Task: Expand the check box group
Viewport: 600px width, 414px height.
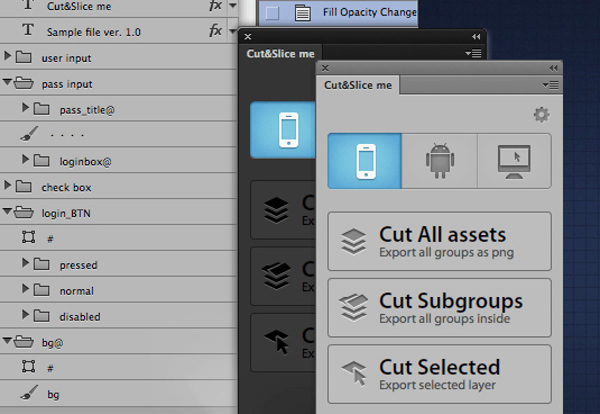Action: point(7,185)
